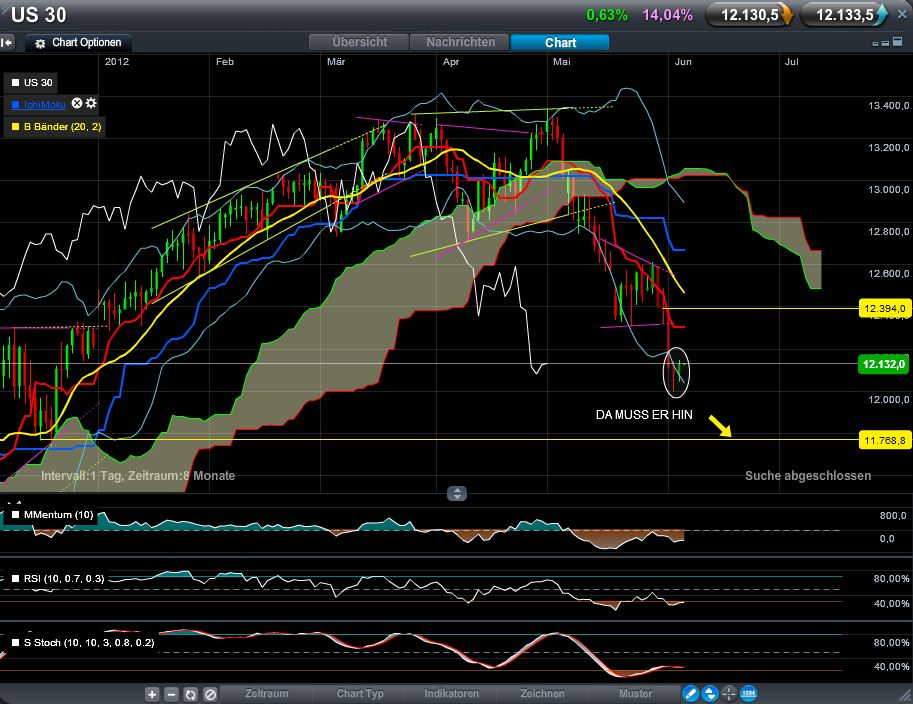The width and height of the screenshot is (913, 704).
Task: Select the DA MUSS ER HIN text annotation
Action: [x=644, y=415]
